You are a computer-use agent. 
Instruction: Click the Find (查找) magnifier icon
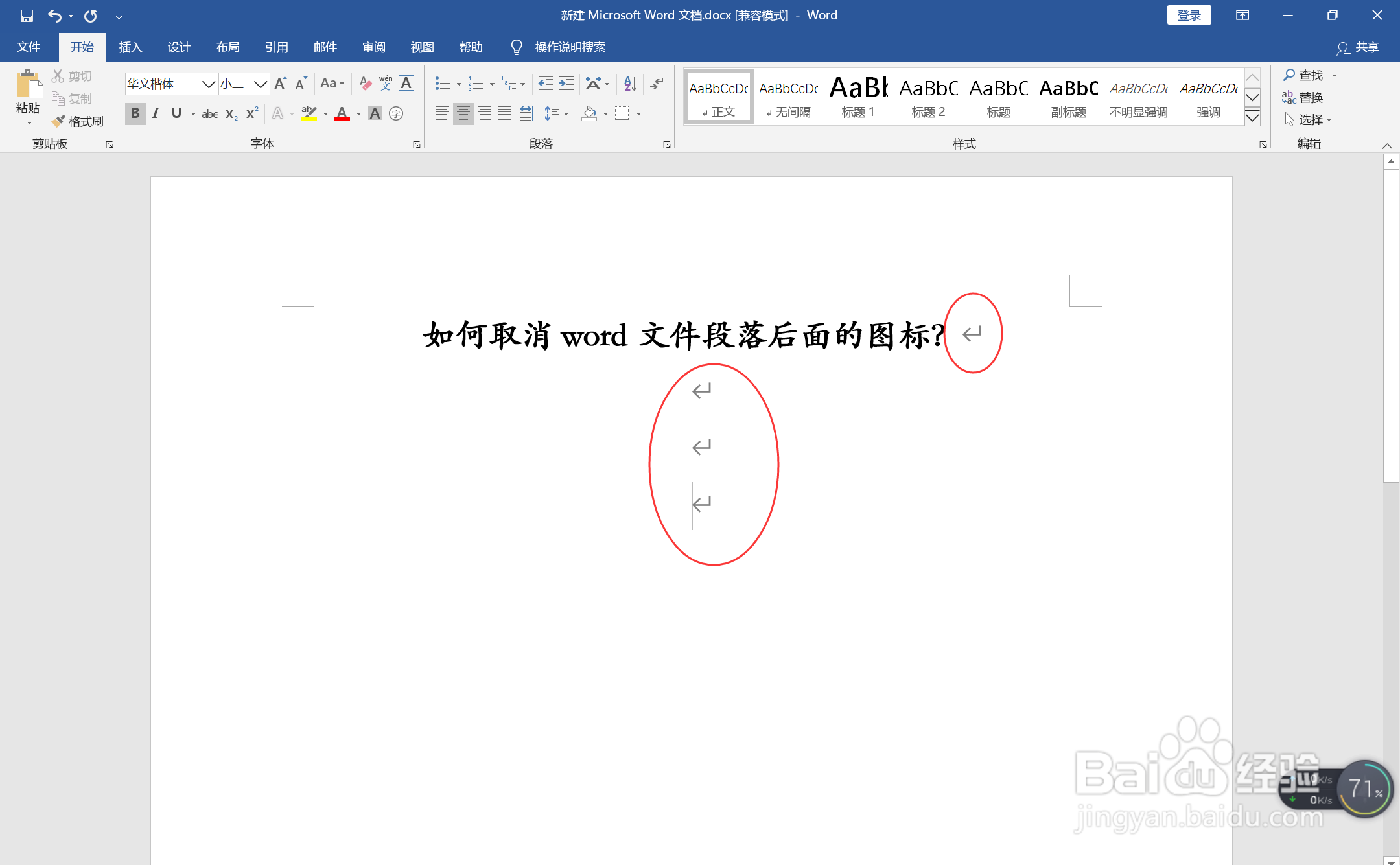coord(1289,75)
